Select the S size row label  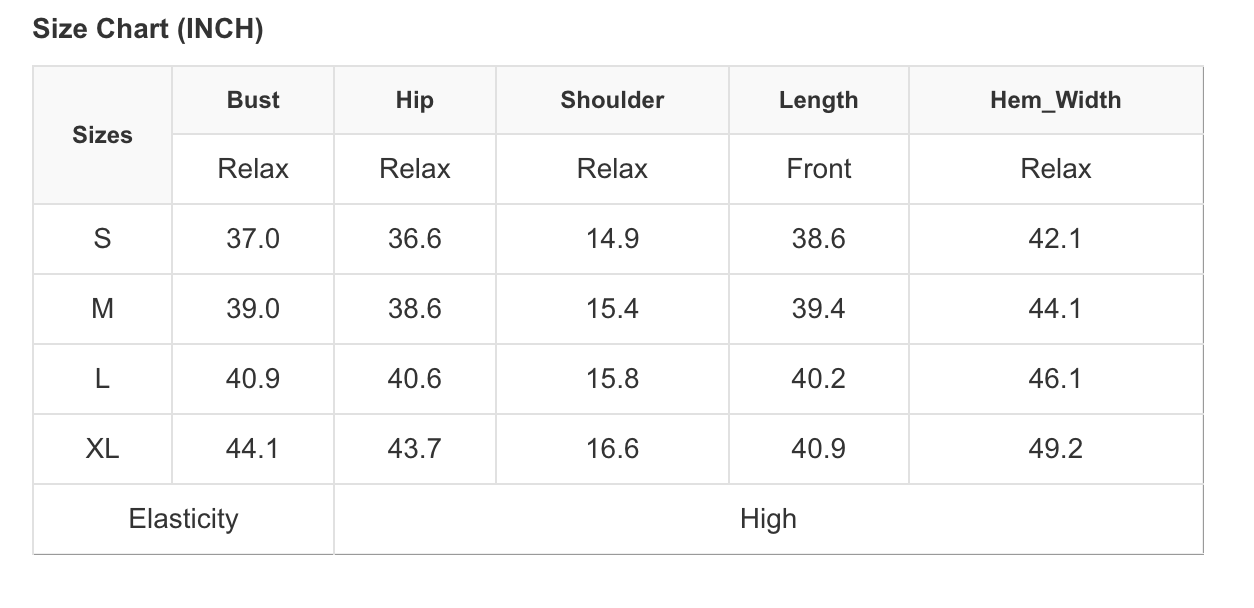pyautogui.click(x=102, y=239)
